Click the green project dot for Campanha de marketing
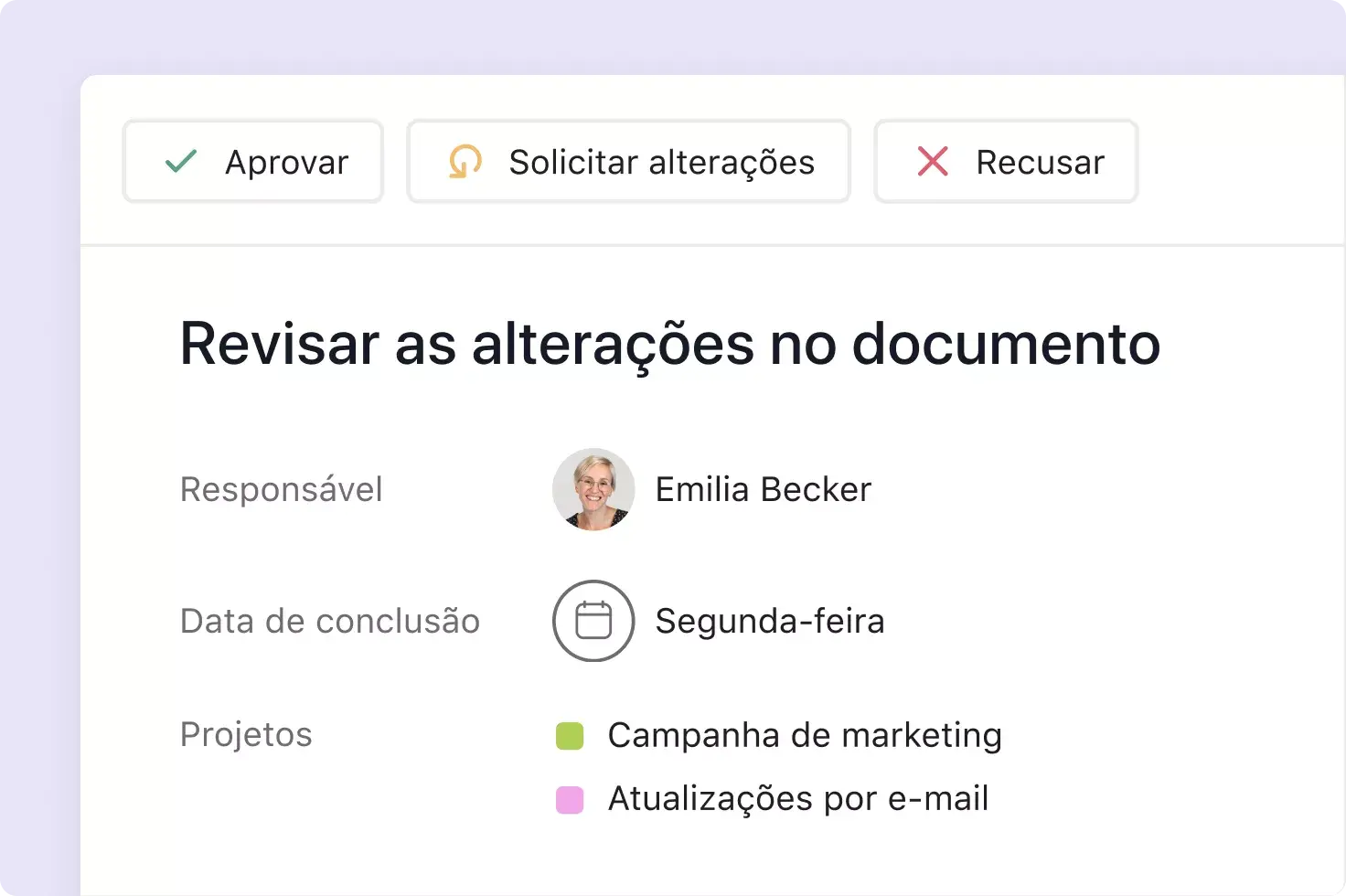 570,734
